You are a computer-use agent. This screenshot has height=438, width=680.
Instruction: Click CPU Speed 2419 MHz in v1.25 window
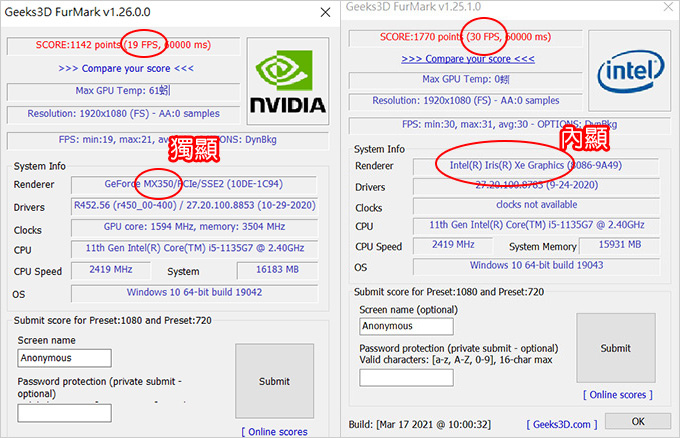coord(453,245)
